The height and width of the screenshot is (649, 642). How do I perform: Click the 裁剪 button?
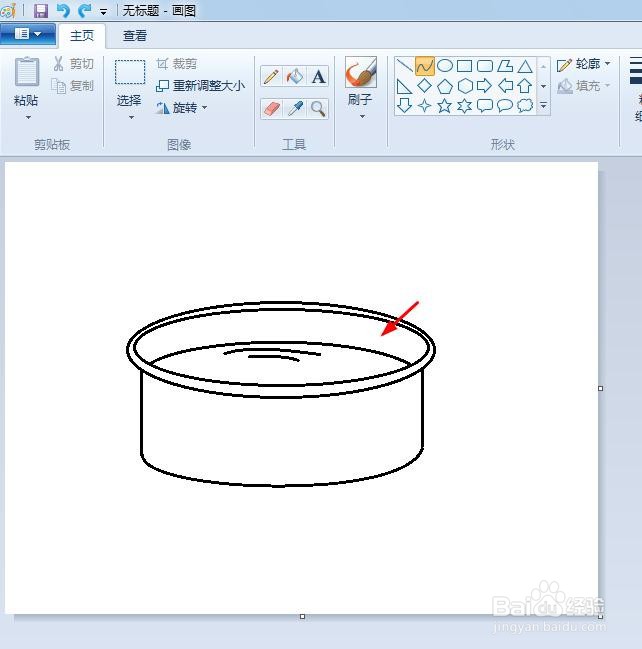[x=176, y=64]
